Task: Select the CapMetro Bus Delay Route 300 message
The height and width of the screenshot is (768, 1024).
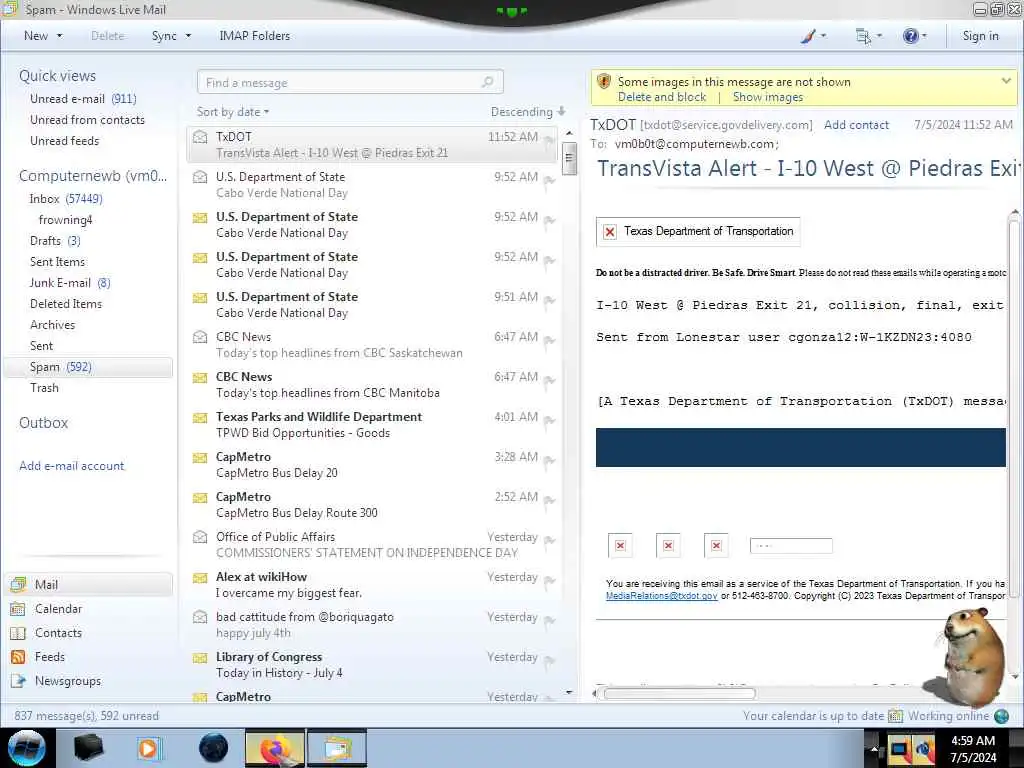Action: (373, 505)
